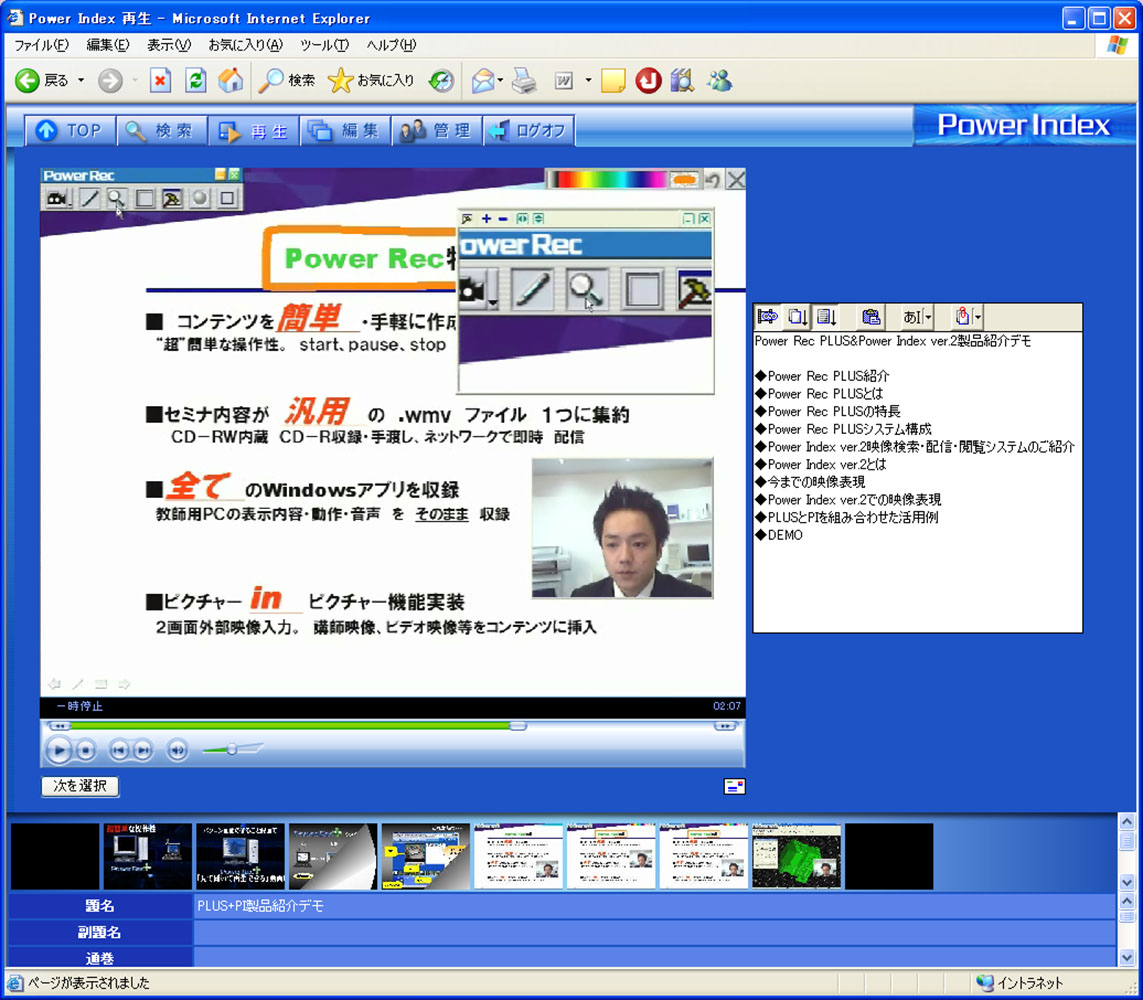
Task: Click the index entry ◆Power Rec PLUS紹介
Action: click(x=822, y=376)
